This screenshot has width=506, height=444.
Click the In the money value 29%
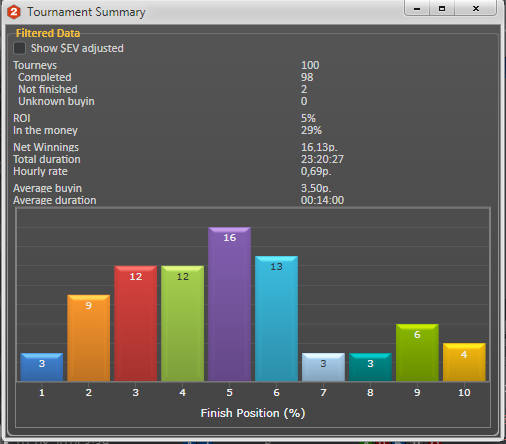pyautogui.click(x=311, y=130)
